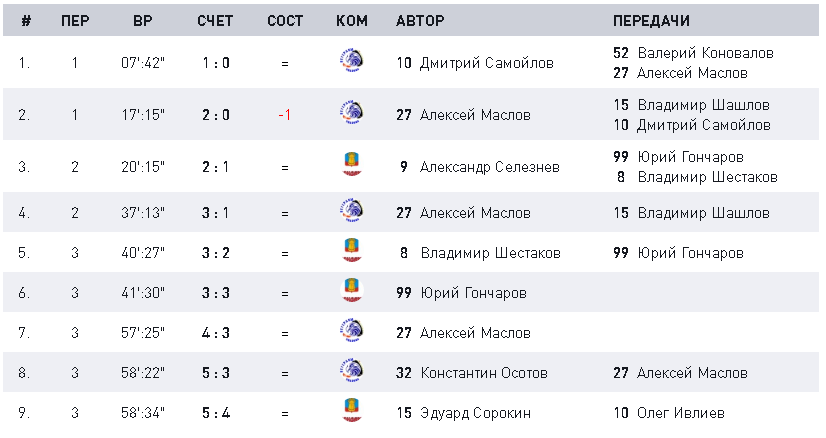The height and width of the screenshot is (438, 826).
Task: Click the АВТОР column header
Action: pos(420,21)
